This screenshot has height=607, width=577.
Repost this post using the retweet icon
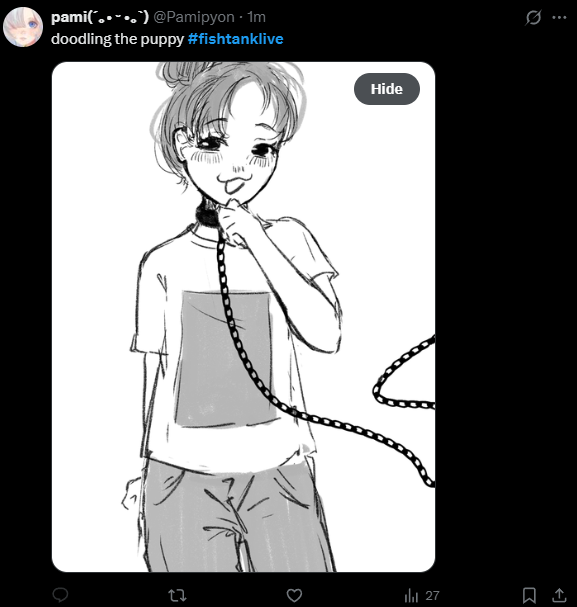pyautogui.click(x=177, y=595)
